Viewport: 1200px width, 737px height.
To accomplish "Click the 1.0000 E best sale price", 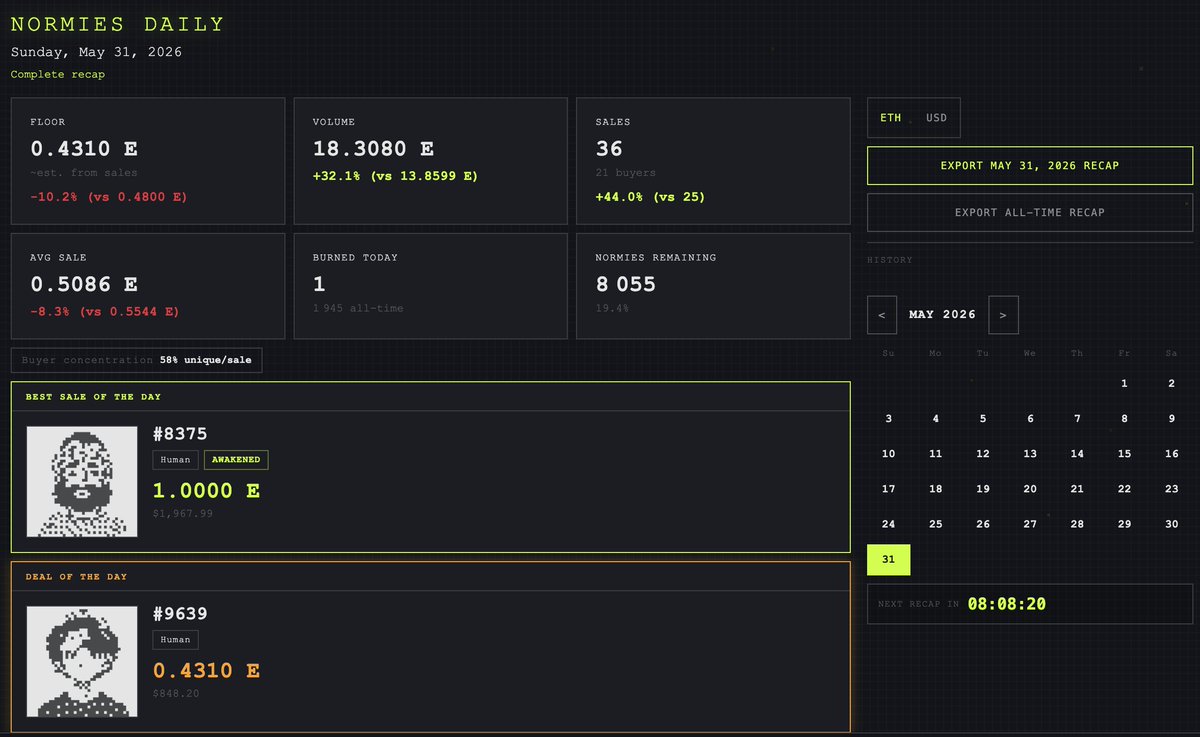I will point(206,491).
